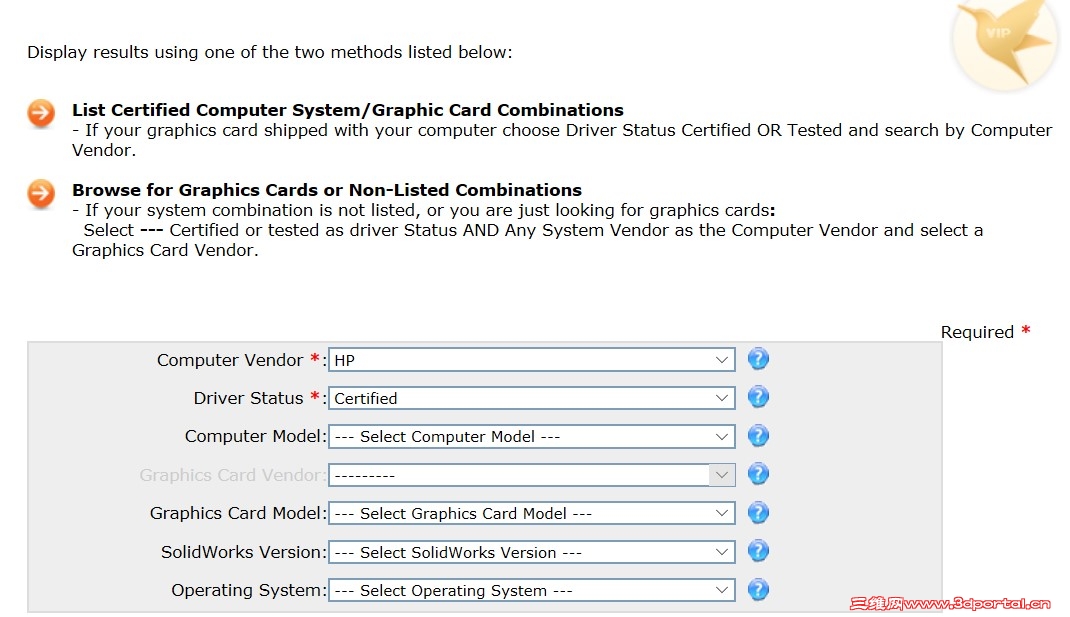Screen dimensions: 1070x617
Task: Click the orange arrow icon by List Certified
Action: click(41, 113)
